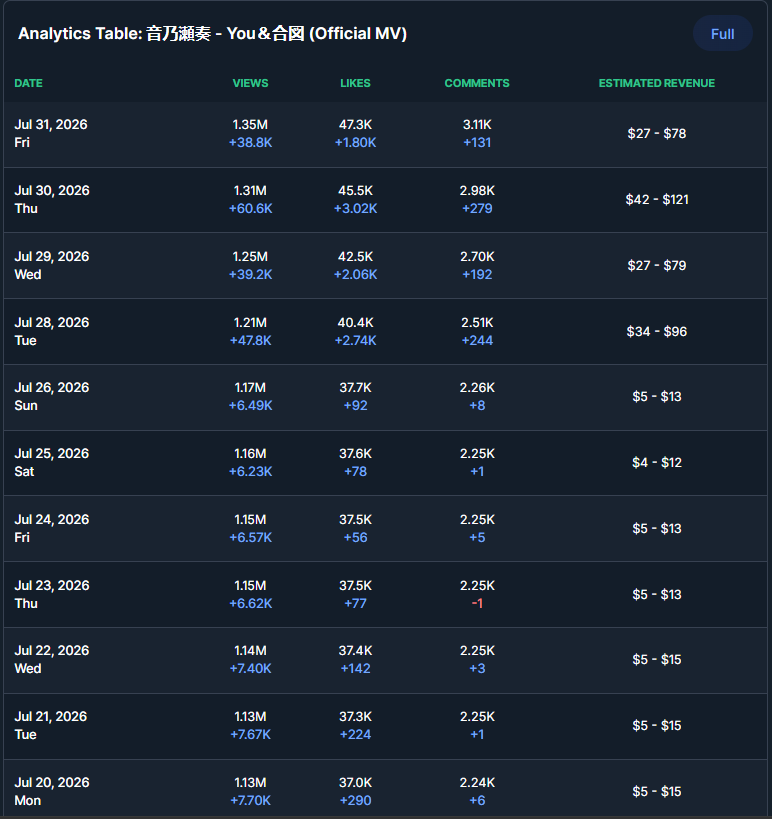
Task: Click the +244 comments change
Action: [477, 341]
